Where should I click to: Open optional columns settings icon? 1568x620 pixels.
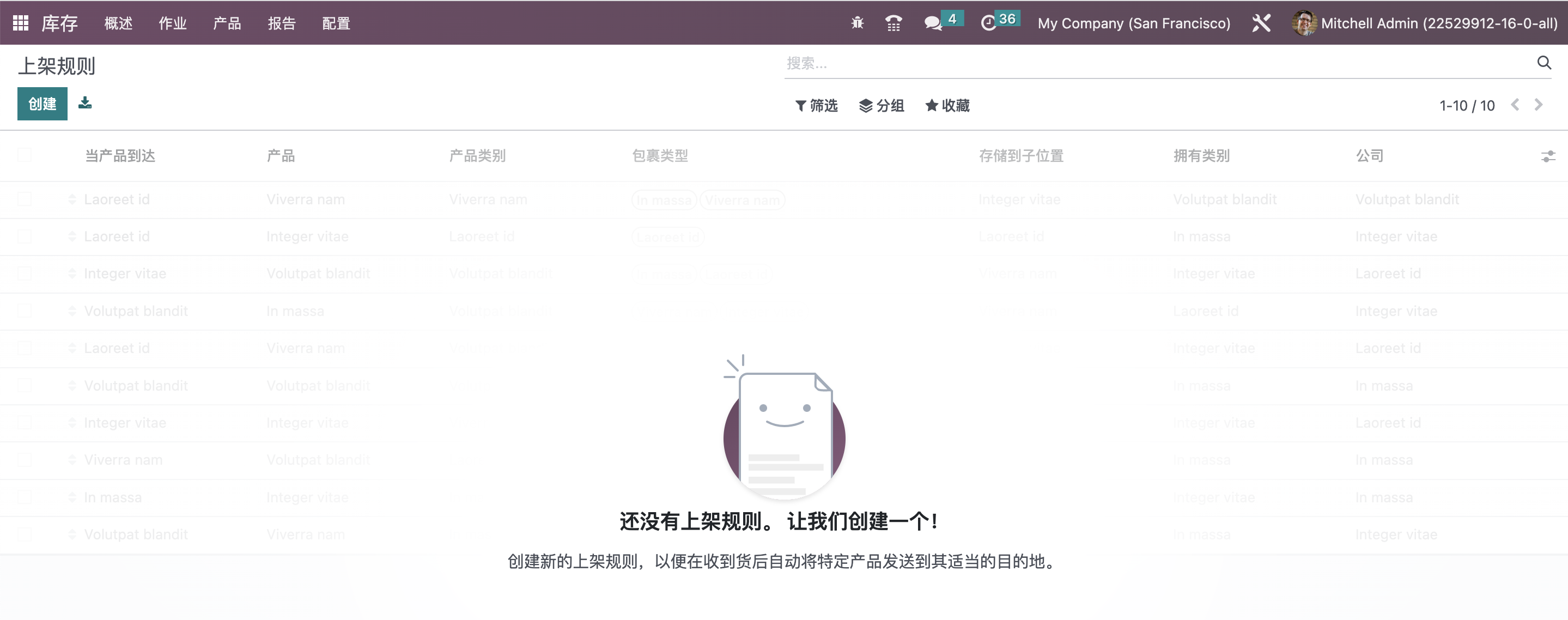[x=1548, y=156]
